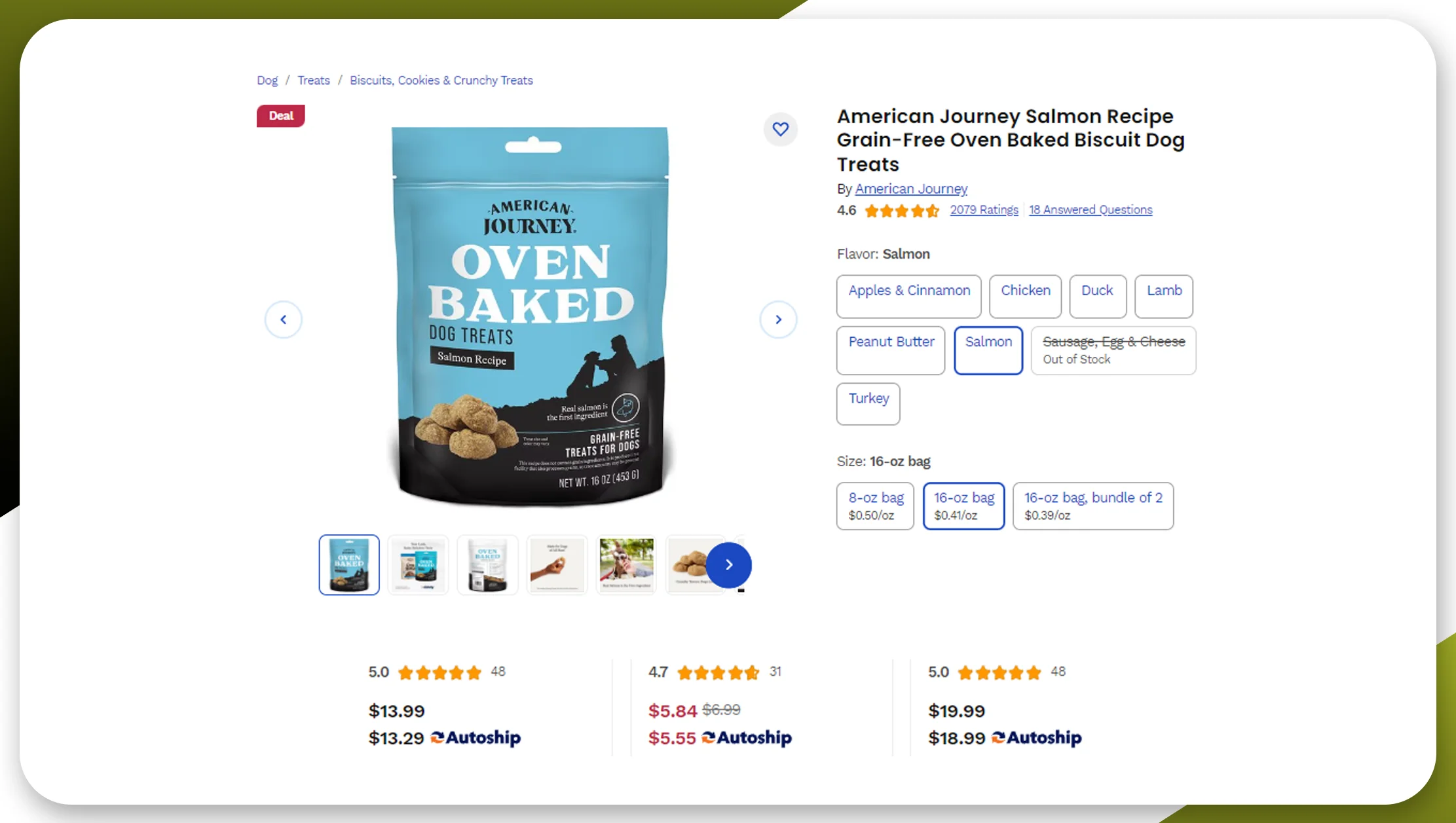Show next product image with right arrow
The height and width of the screenshot is (823, 1456).
coord(778,320)
